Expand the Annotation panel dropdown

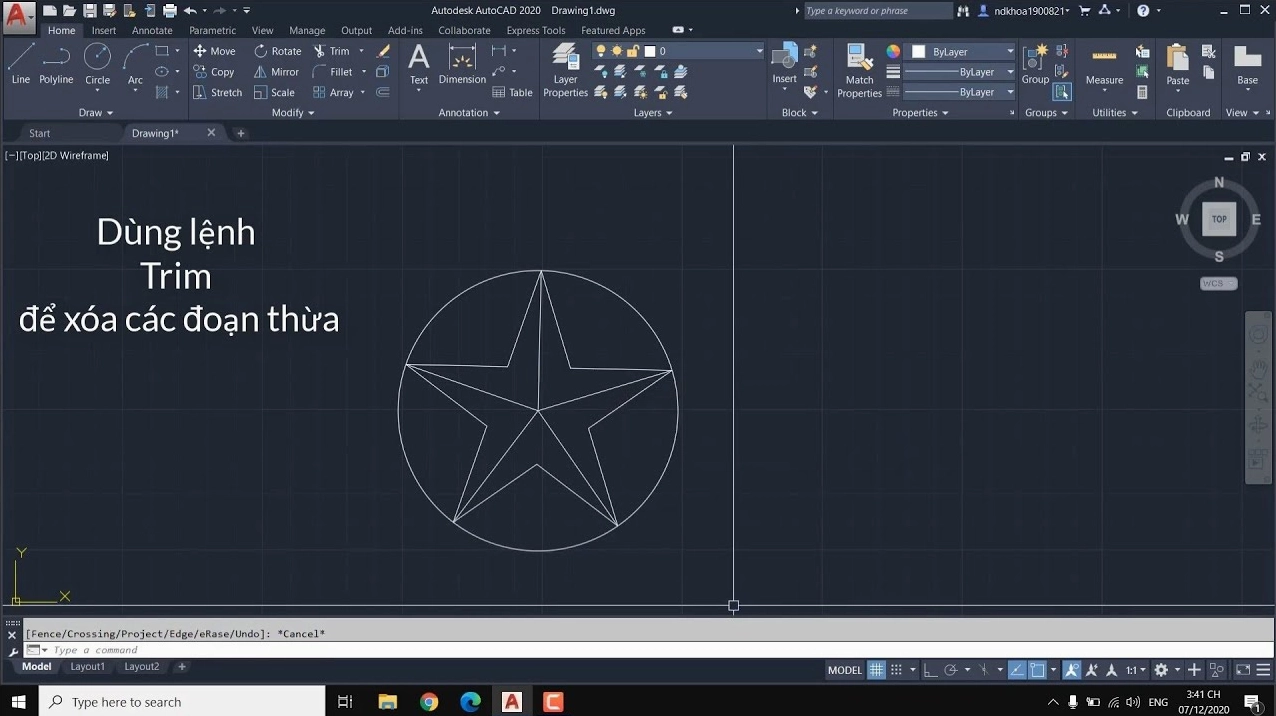[x=469, y=113]
